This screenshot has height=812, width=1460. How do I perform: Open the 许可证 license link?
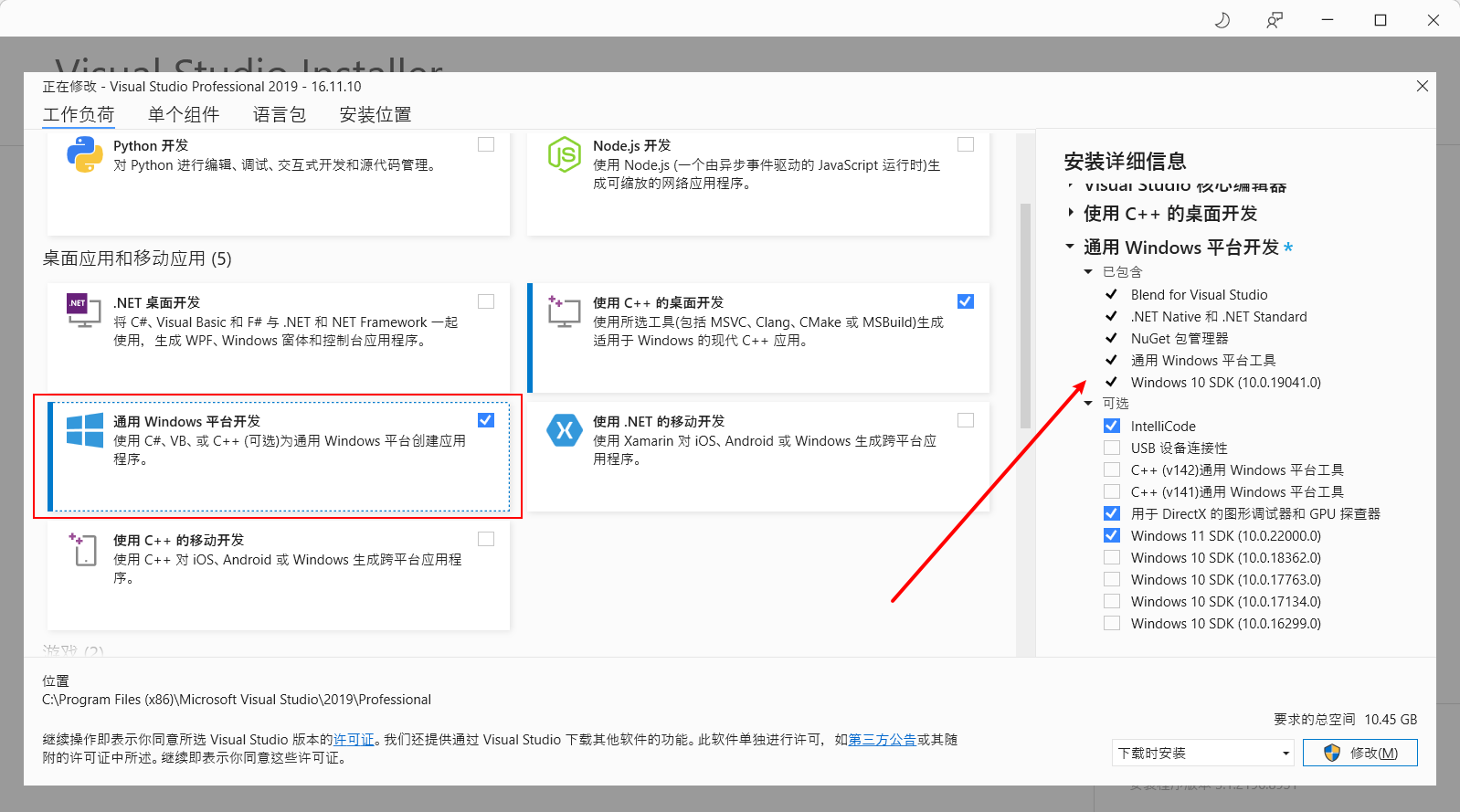pyautogui.click(x=354, y=740)
